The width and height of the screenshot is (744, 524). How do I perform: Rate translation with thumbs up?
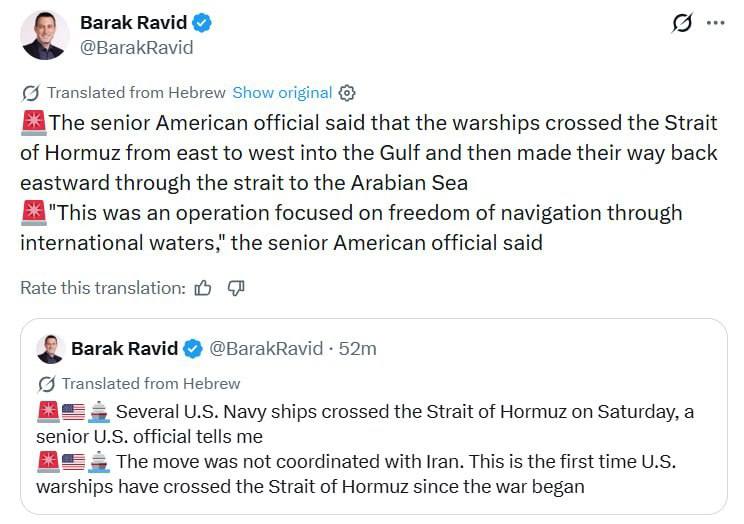(x=203, y=288)
